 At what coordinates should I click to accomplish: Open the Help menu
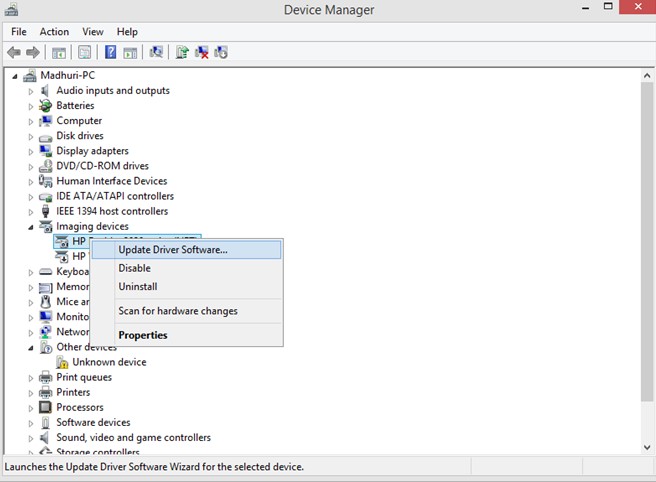[x=127, y=32]
